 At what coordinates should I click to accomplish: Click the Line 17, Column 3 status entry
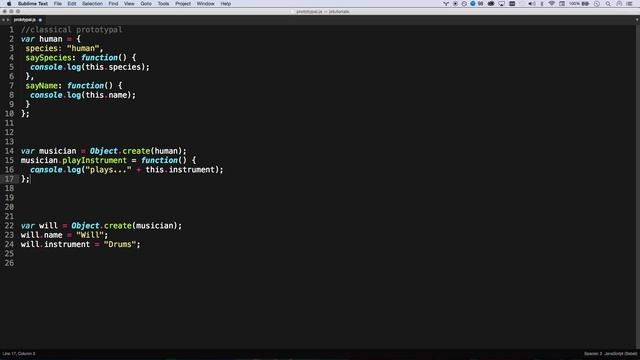pos(19,353)
